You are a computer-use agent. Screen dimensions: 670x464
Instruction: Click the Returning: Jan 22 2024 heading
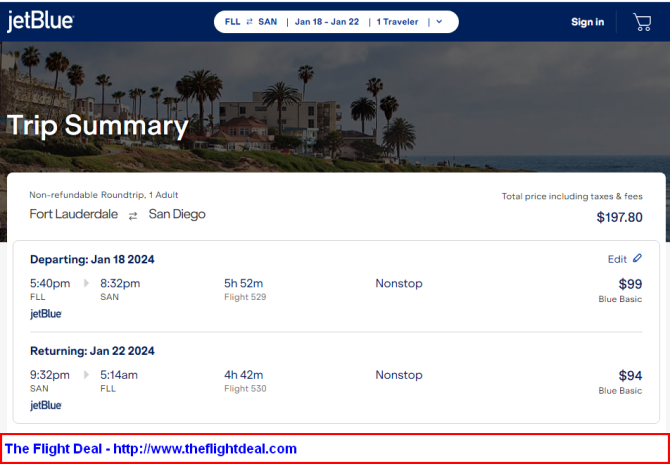point(92,351)
